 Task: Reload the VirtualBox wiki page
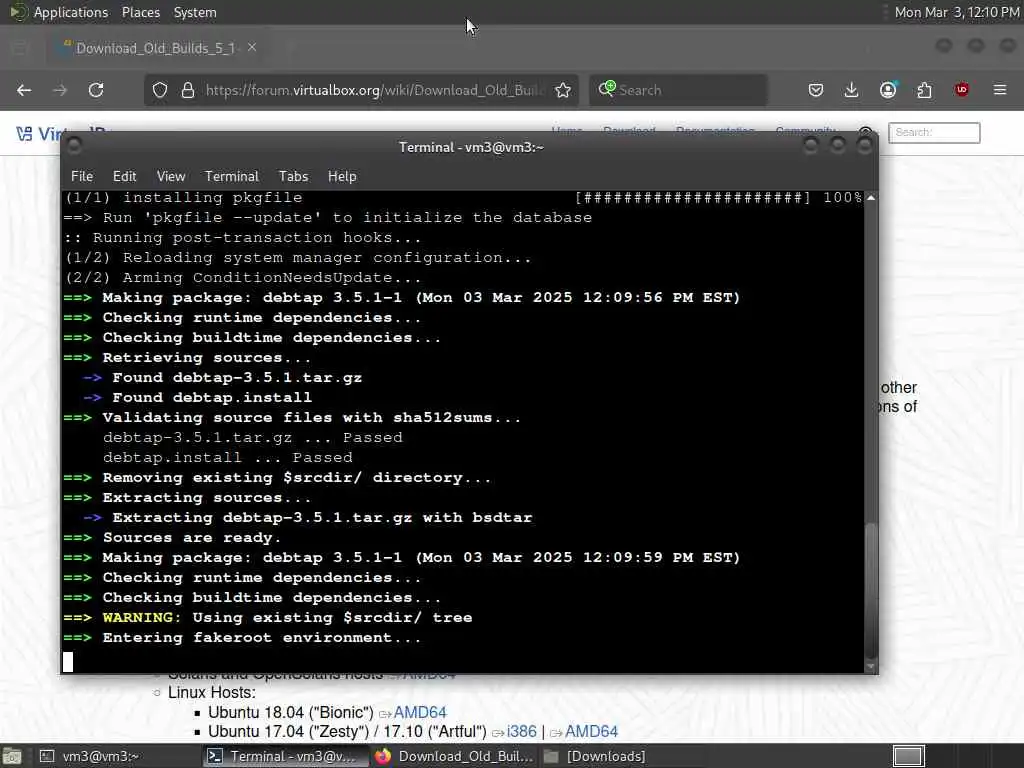(x=96, y=90)
